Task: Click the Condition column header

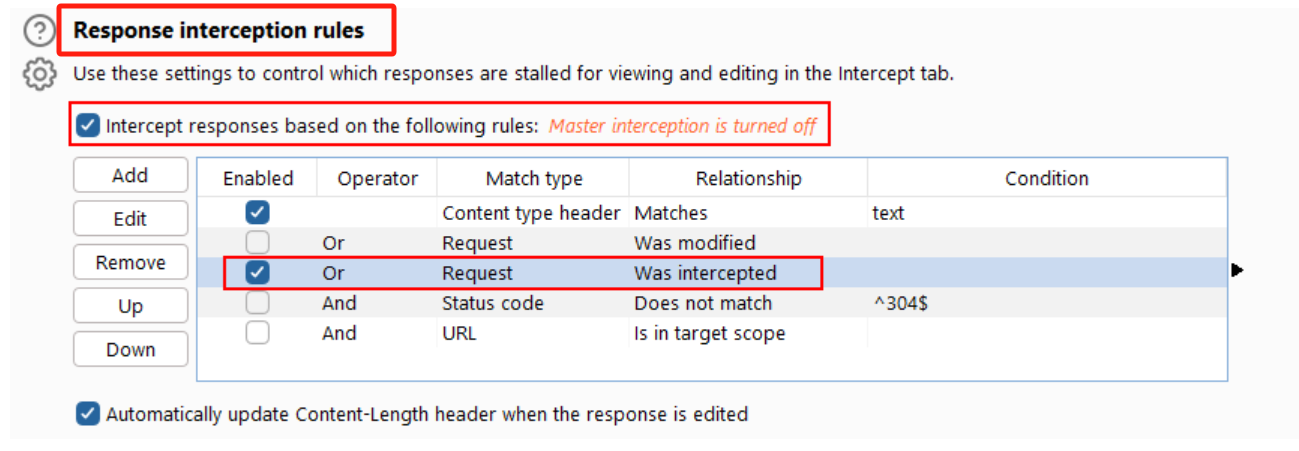Action: click(1046, 179)
